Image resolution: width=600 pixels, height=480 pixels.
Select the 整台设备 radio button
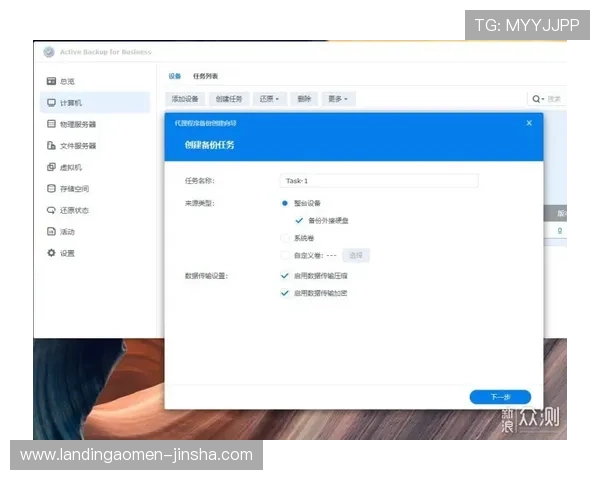click(285, 203)
